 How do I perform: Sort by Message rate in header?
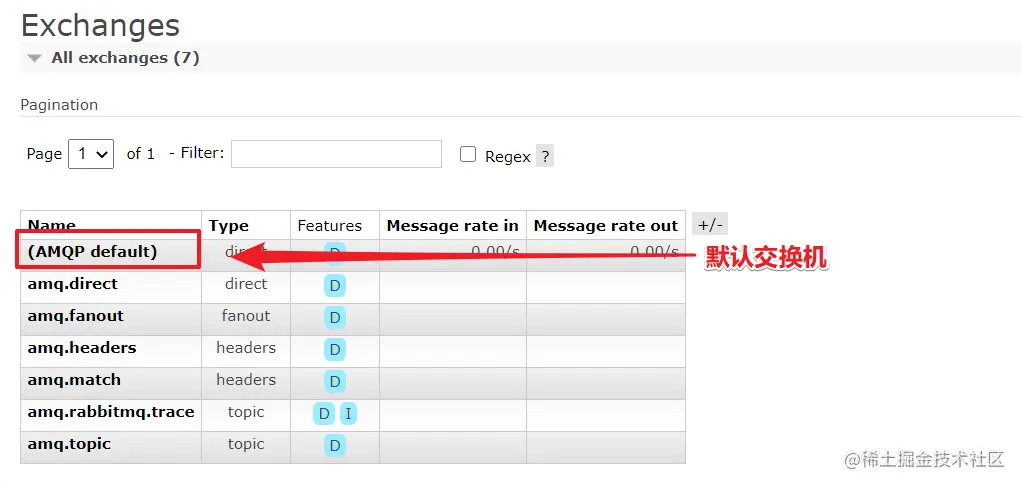(x=453, y=225)
